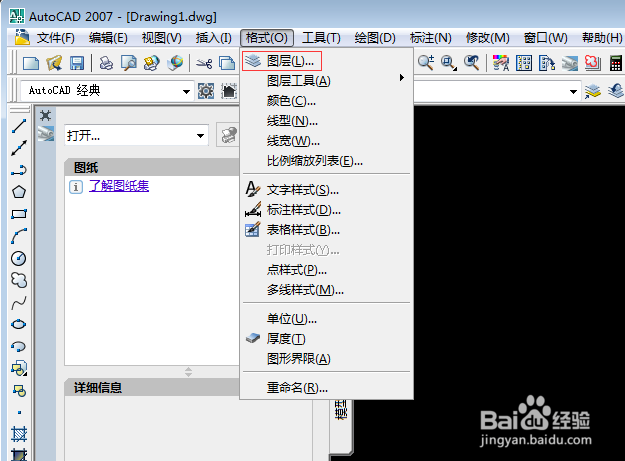Choose 文字样式(S)... menu entry
The width and height of the screenshot is (625, 461).
click(x=326, y=190)
